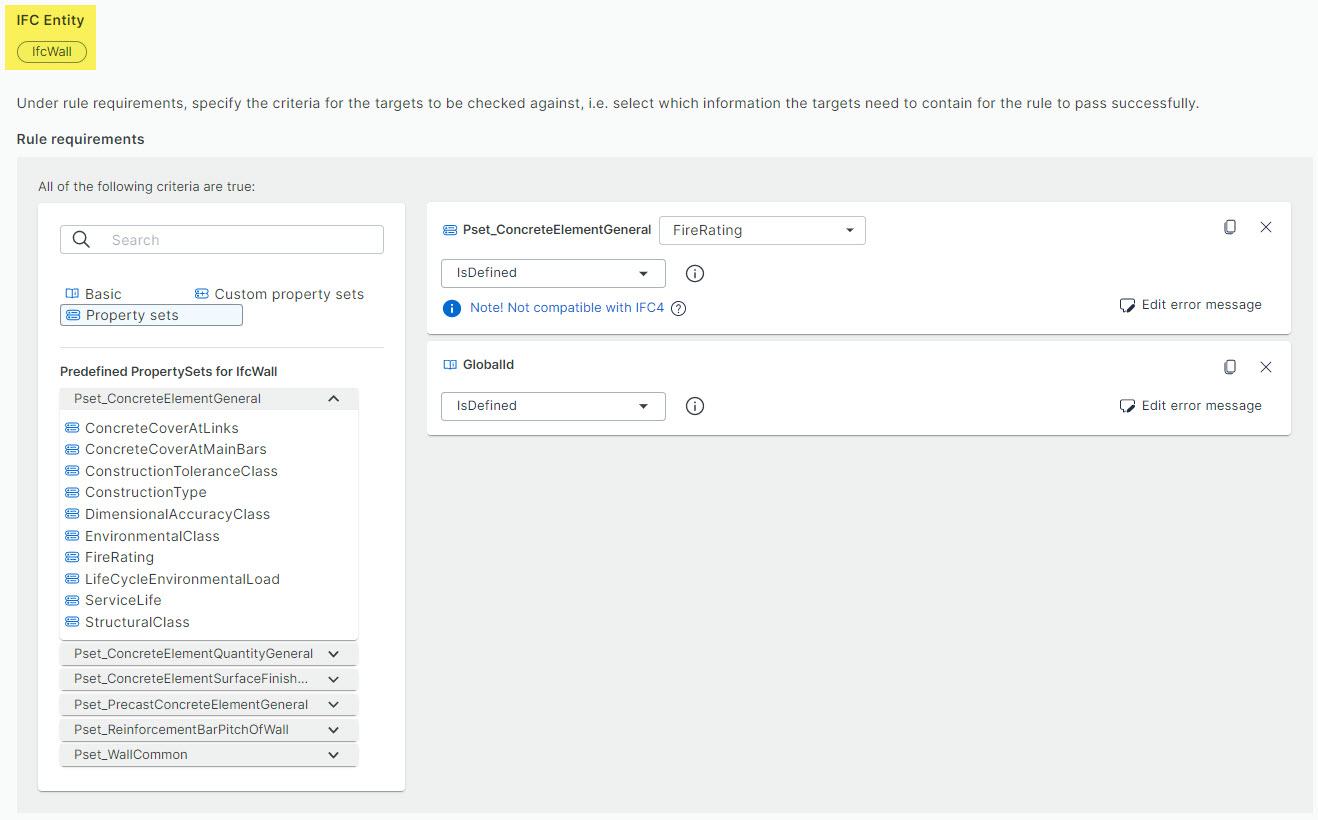Click the Property sets tab icon
Viewport: 1318px width, 820px height.
72,315
